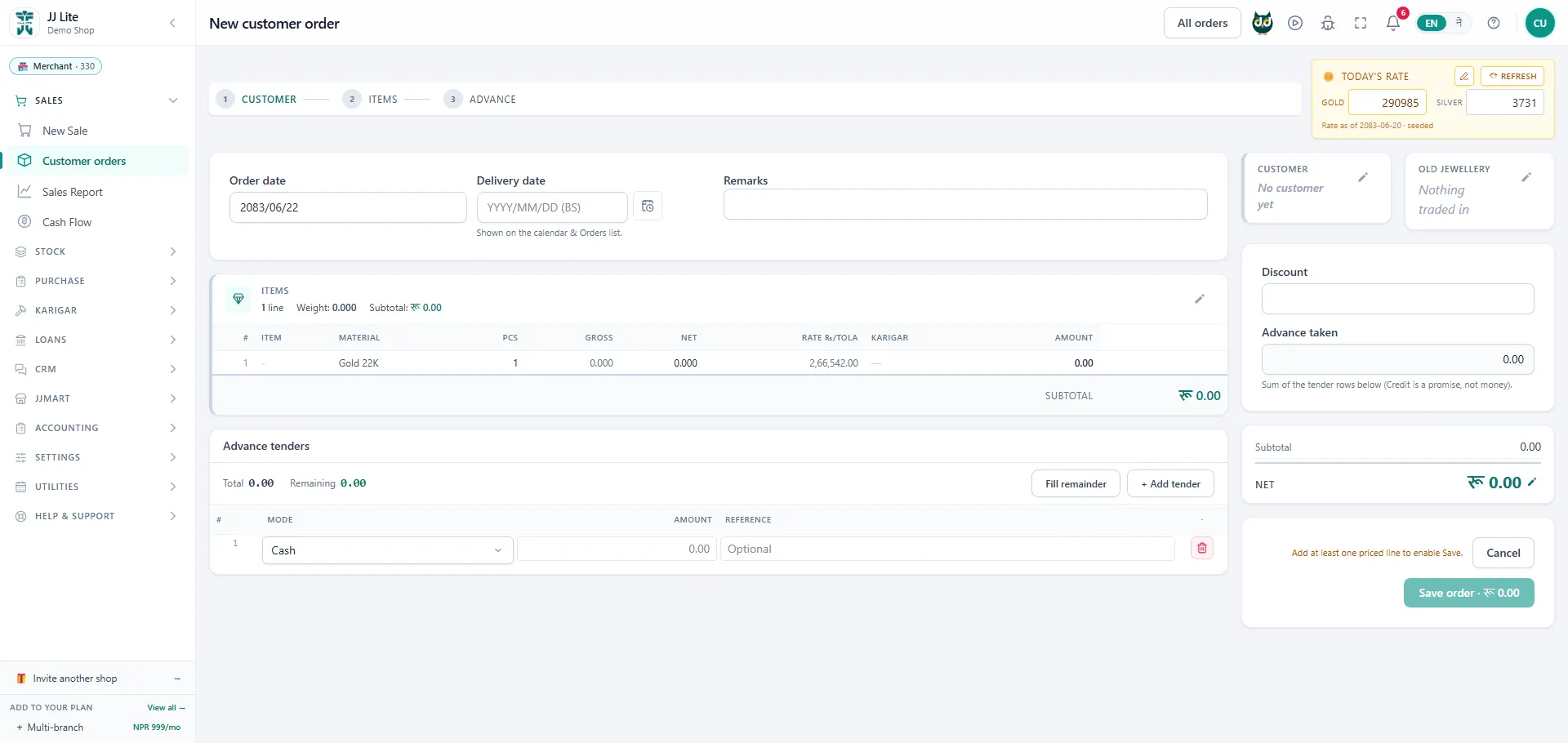
Task: Click Sales Report chart icon
Action: pyautogui.click(x=25, y=191)
